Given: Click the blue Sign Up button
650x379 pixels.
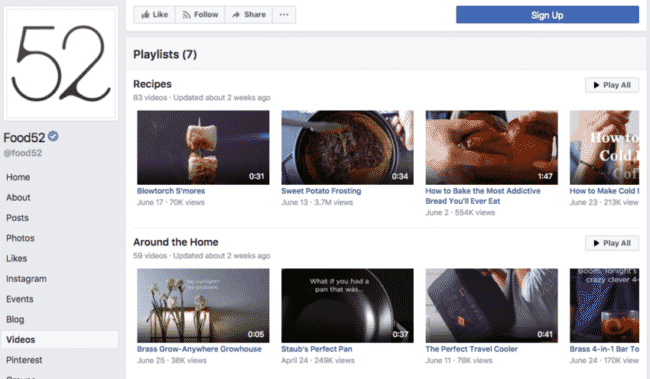Looking at the screenshot, I should (x=547, y=15).
